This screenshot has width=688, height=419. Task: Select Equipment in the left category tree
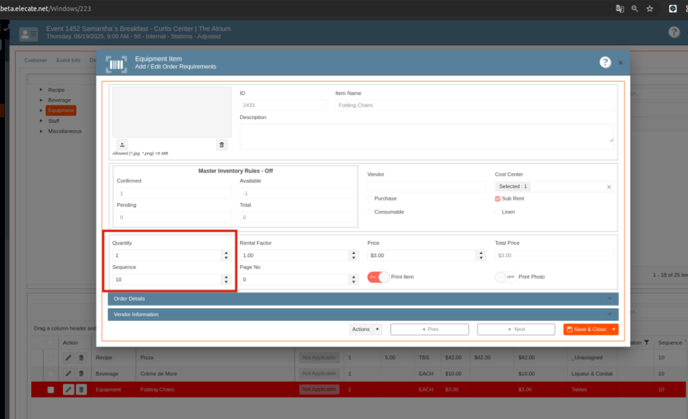[x=60, y=110]
